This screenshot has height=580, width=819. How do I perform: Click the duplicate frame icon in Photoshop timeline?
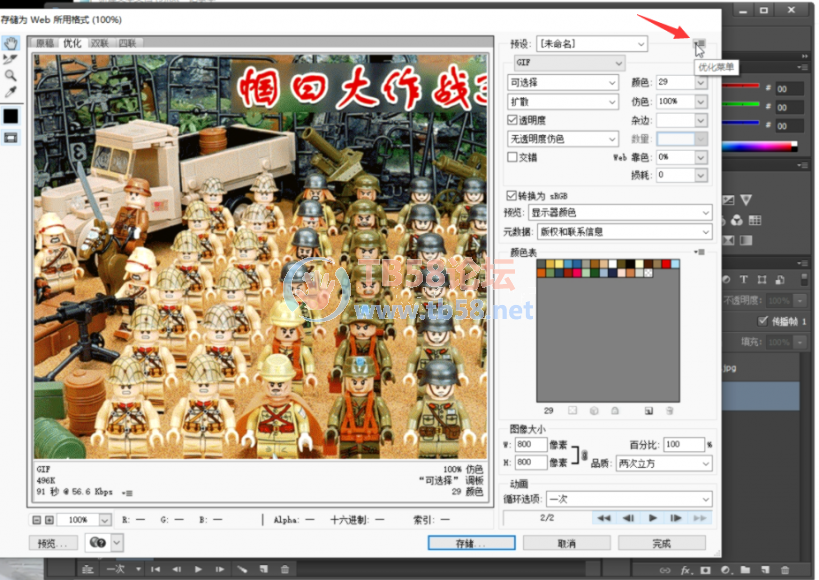(x=264, y=569)
